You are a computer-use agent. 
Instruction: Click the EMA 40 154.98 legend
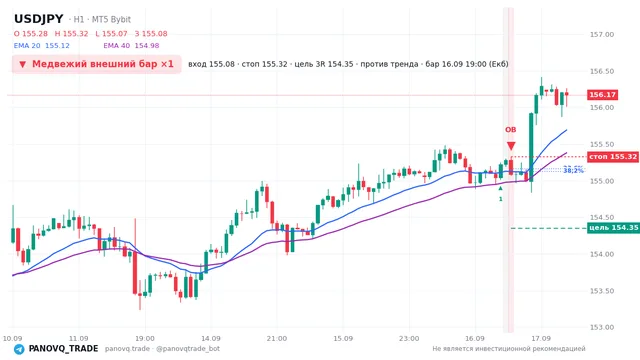point(131,46)
